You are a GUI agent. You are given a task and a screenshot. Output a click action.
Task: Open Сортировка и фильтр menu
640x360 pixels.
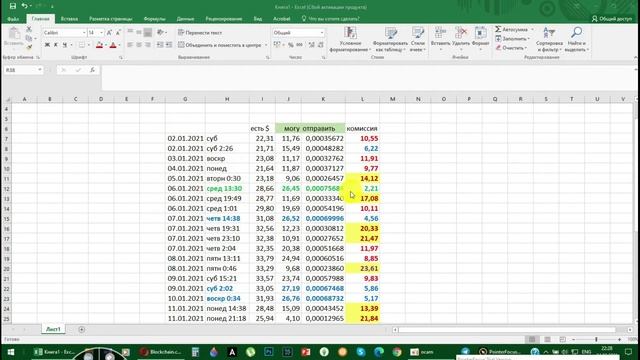coord(549,39)
